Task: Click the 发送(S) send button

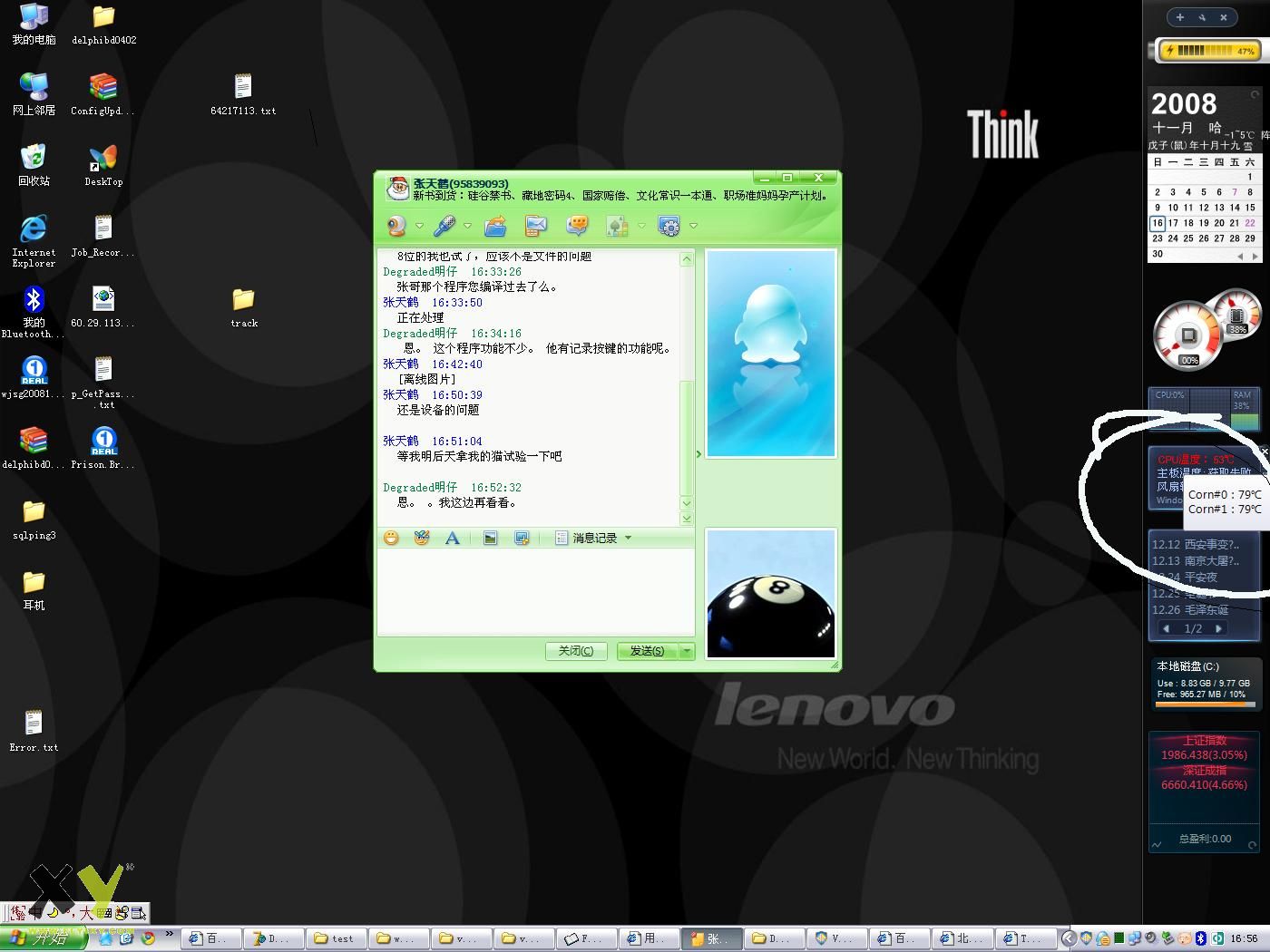Action: (x=647, y=651)
